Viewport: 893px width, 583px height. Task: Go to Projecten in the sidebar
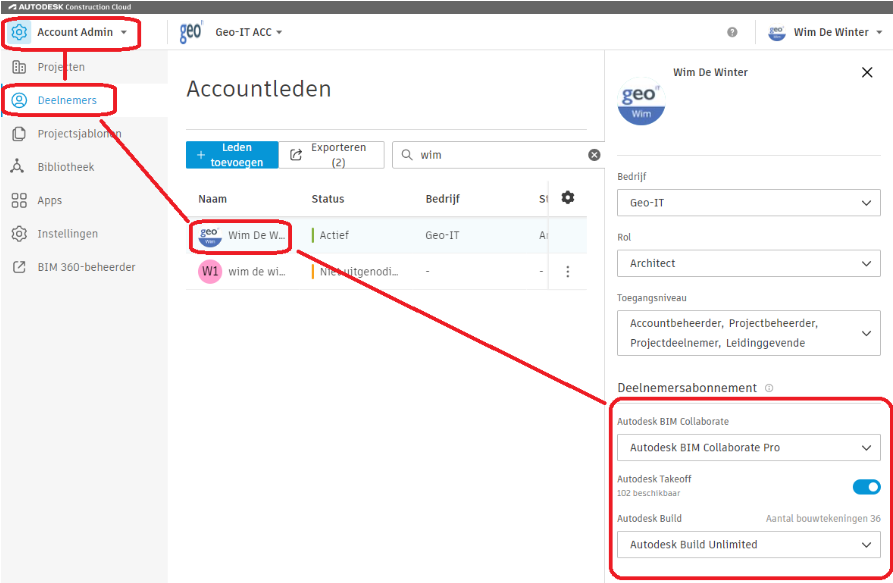click(x=84, y=67)
